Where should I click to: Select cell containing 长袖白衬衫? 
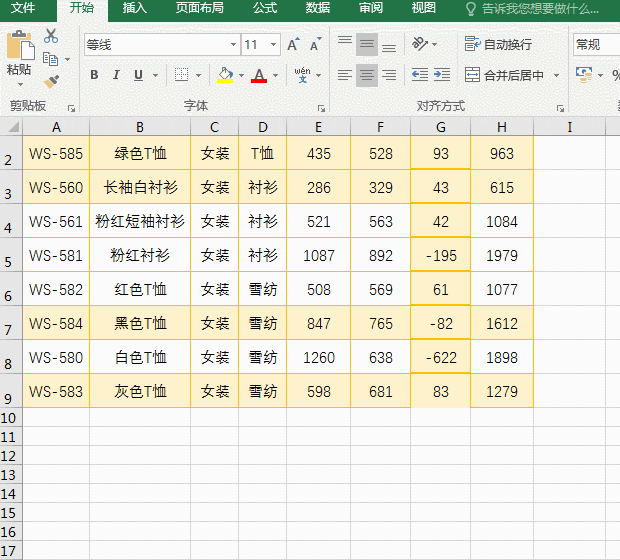(140, 187)
